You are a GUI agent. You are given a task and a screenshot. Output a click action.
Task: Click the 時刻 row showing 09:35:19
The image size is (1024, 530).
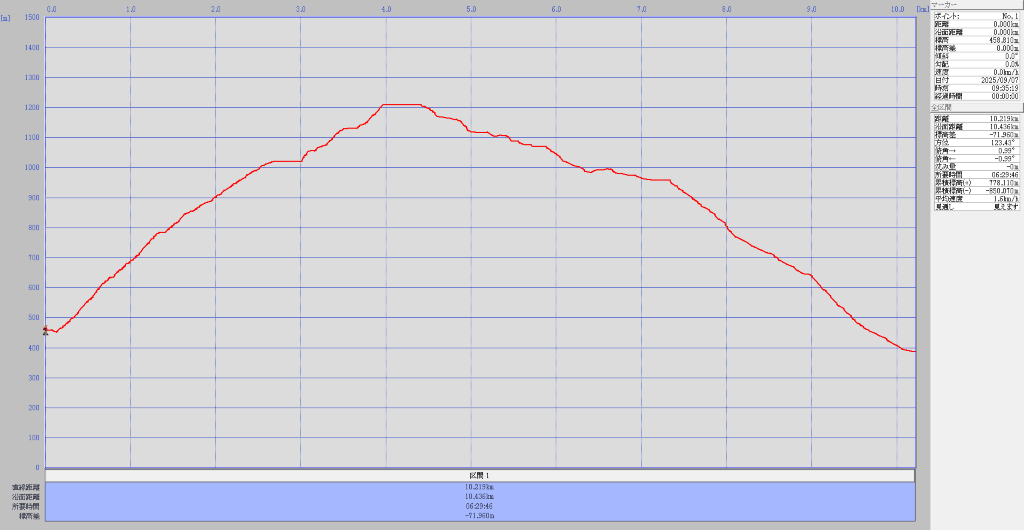[x=976, y=88]
